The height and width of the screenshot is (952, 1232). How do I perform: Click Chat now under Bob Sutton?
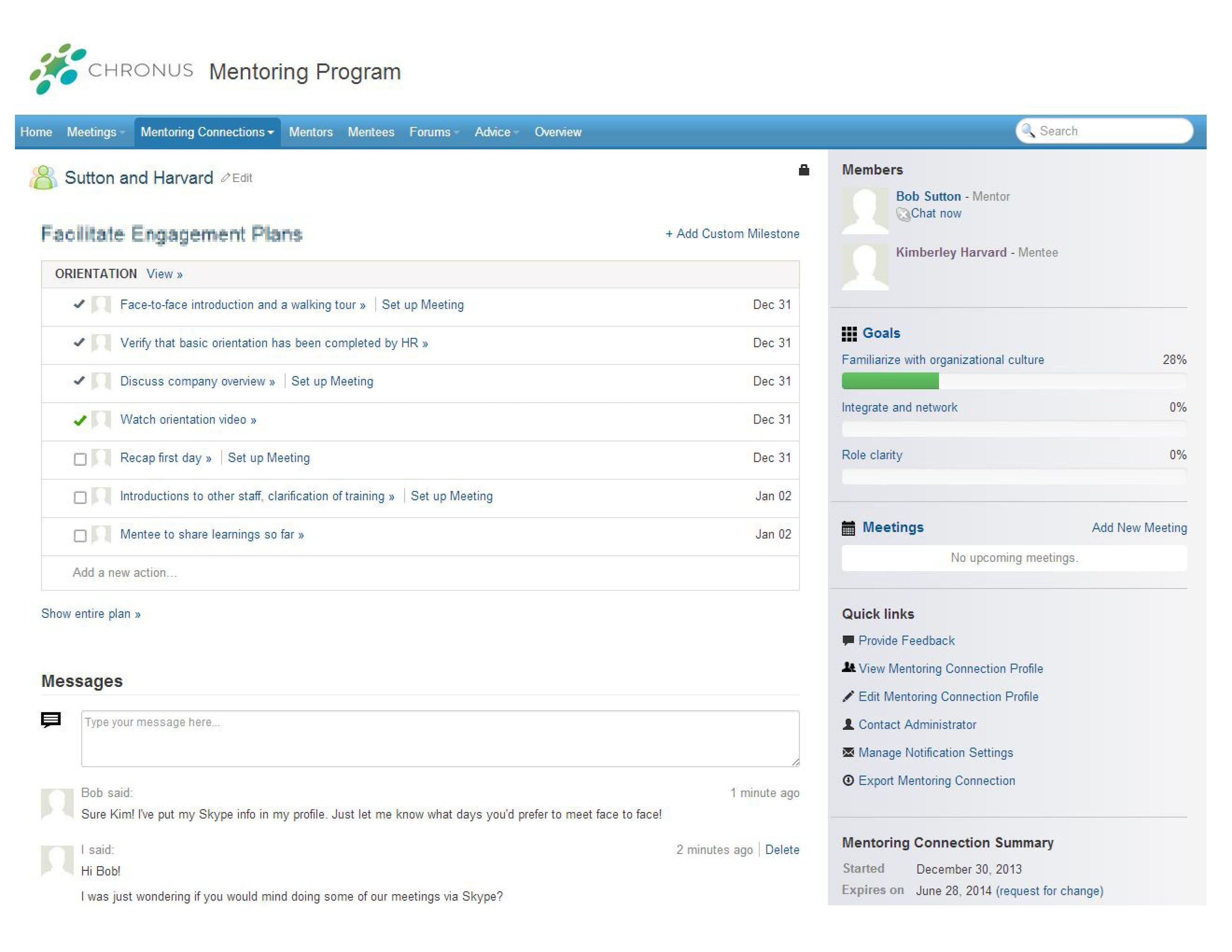[936, 213]
